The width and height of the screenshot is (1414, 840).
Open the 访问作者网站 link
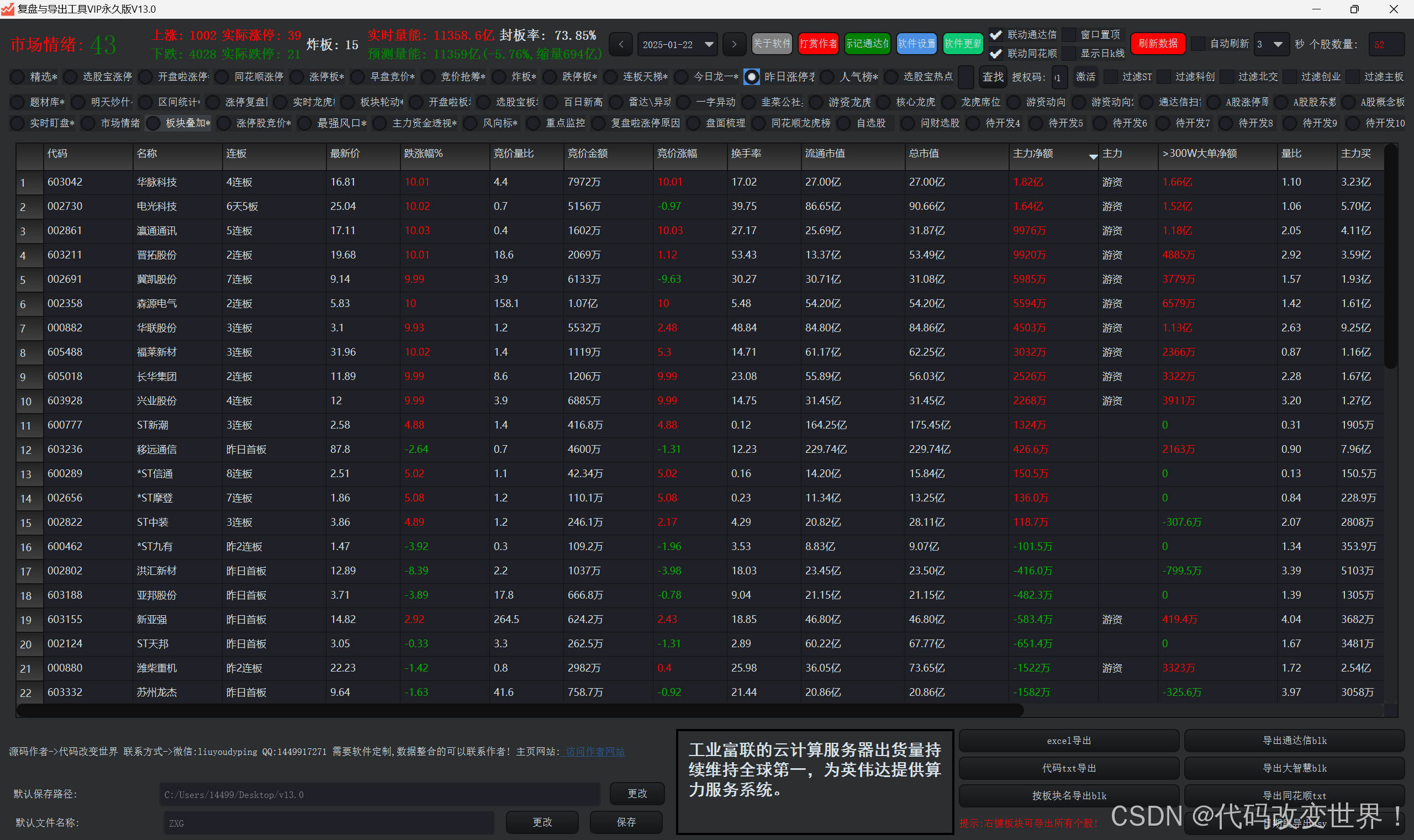coord(594,752)
